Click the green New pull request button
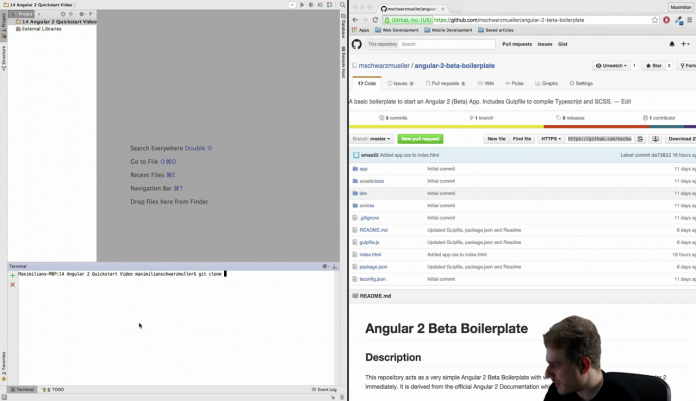This screenshot has height=401, width=696. click(420, 139)
